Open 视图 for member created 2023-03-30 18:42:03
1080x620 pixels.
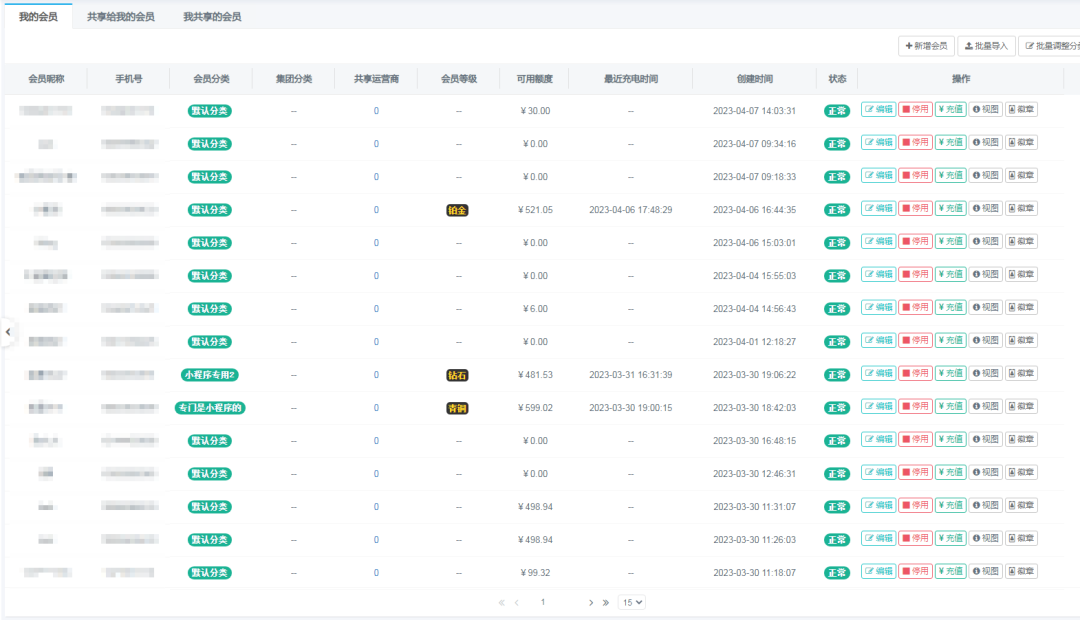tap(986, 407)
